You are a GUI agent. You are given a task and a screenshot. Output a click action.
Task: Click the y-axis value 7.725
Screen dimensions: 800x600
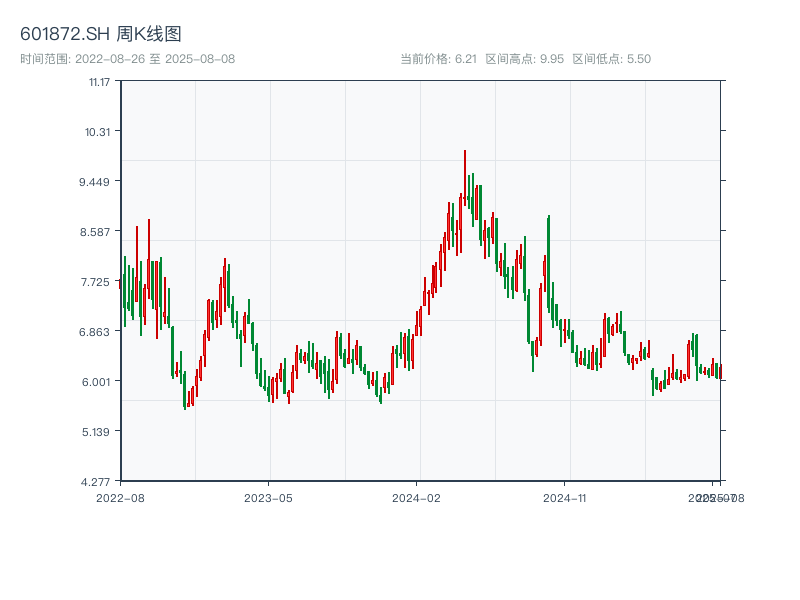pyautogui.click(x=95, y=282)
